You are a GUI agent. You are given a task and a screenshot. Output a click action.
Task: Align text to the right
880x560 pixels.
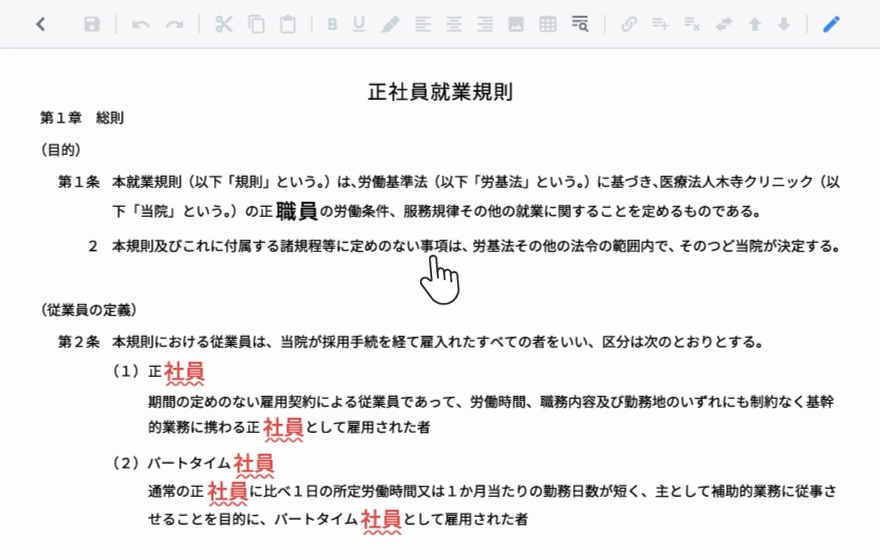pyautogui.click(x=485, y=24)
